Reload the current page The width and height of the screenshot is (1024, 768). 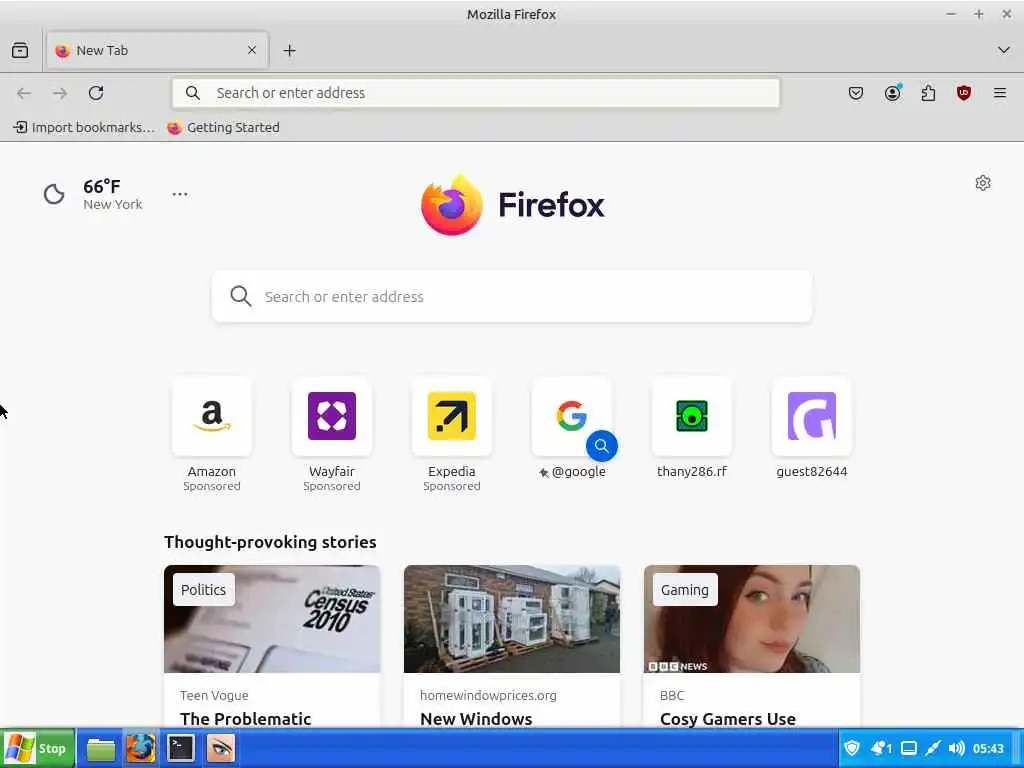point(96,93)
